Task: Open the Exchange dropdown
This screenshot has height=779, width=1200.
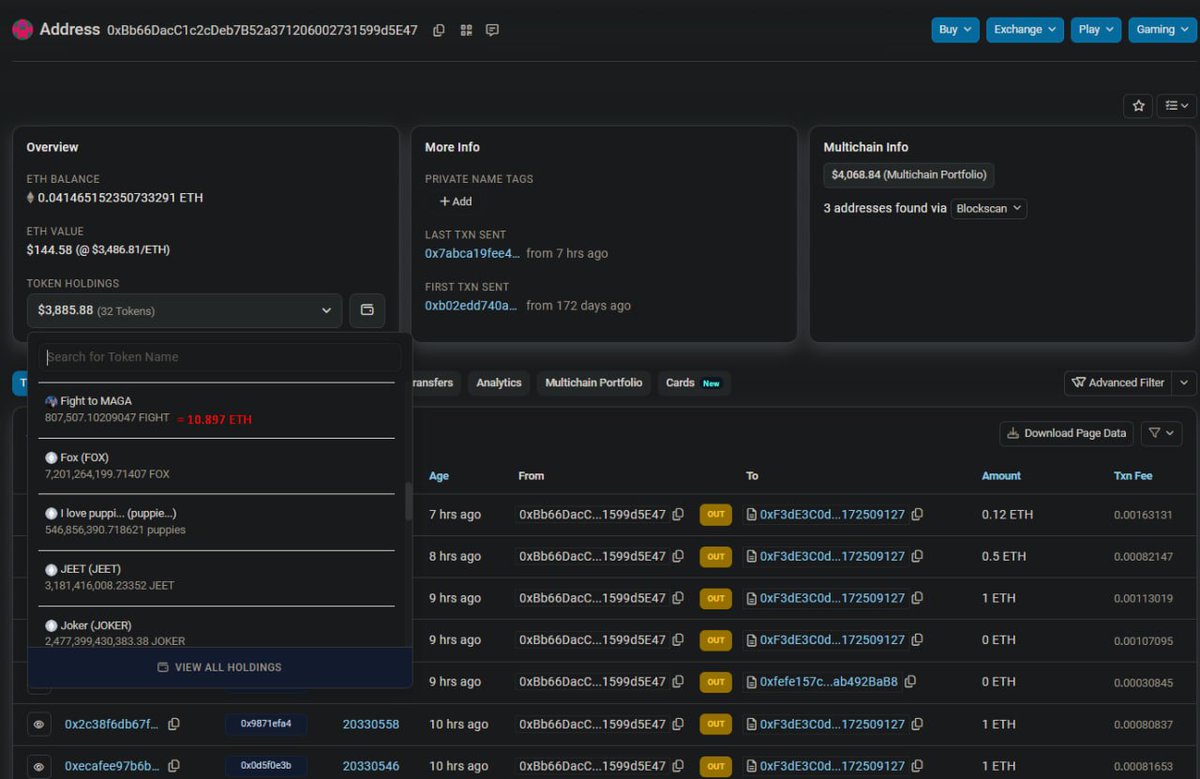Action: pyautogui.click(x=1026, y=30)
